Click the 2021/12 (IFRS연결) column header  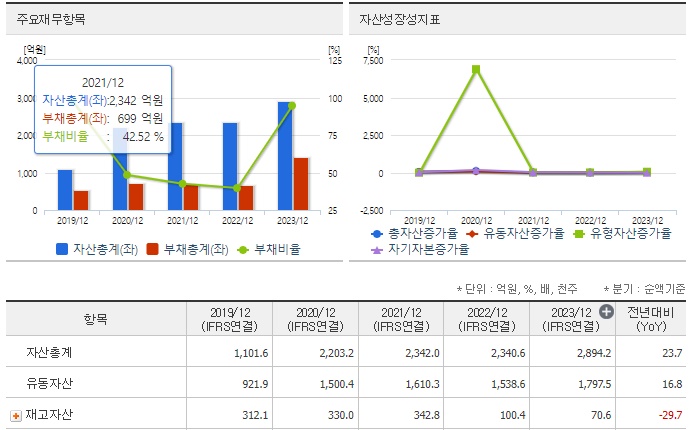coord(401,319)
